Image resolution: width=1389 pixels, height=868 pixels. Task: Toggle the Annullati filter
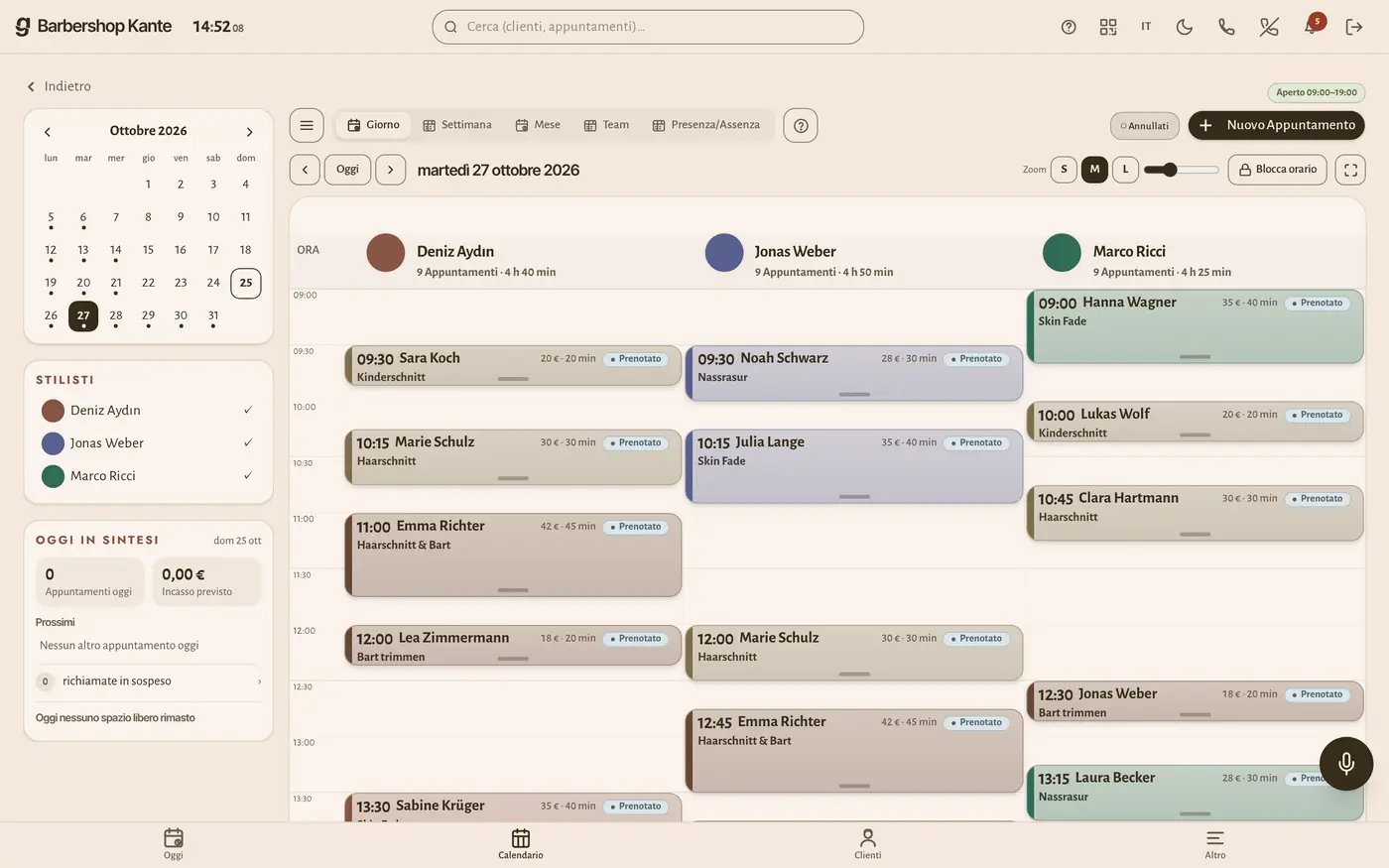[x=1145, y=126]
